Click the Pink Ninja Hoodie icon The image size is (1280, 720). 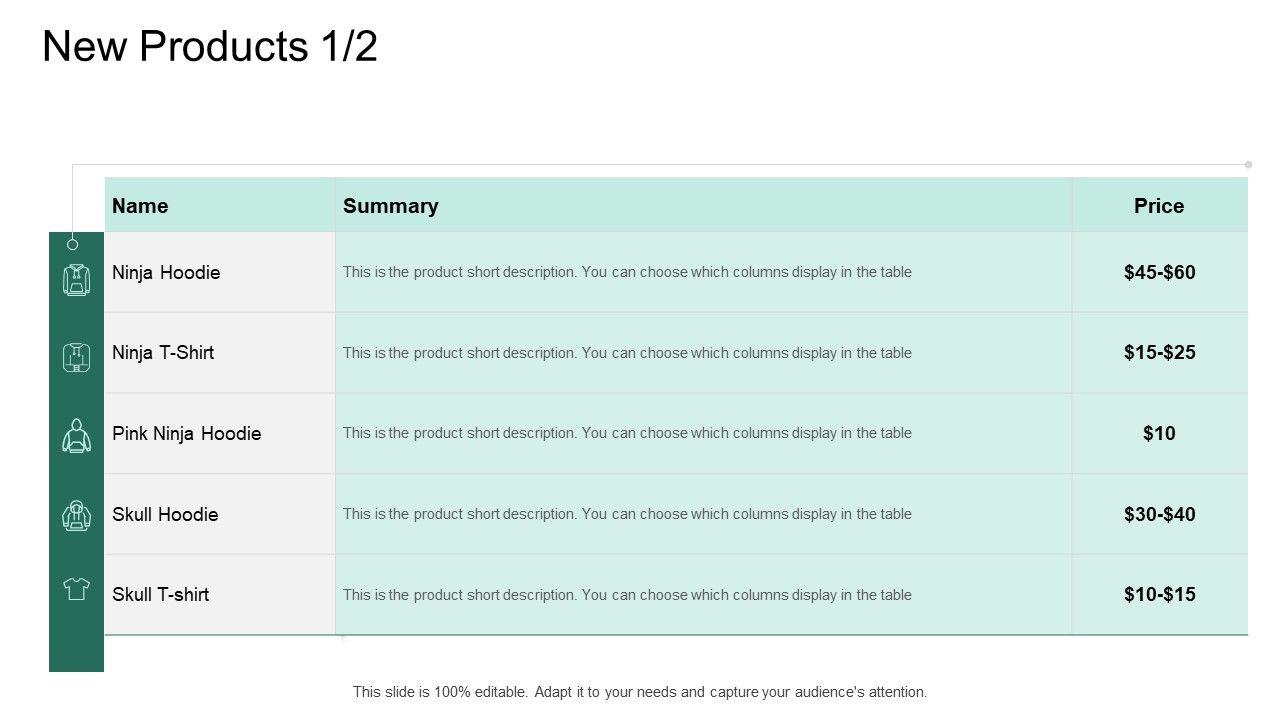click(x=77, y=436)
